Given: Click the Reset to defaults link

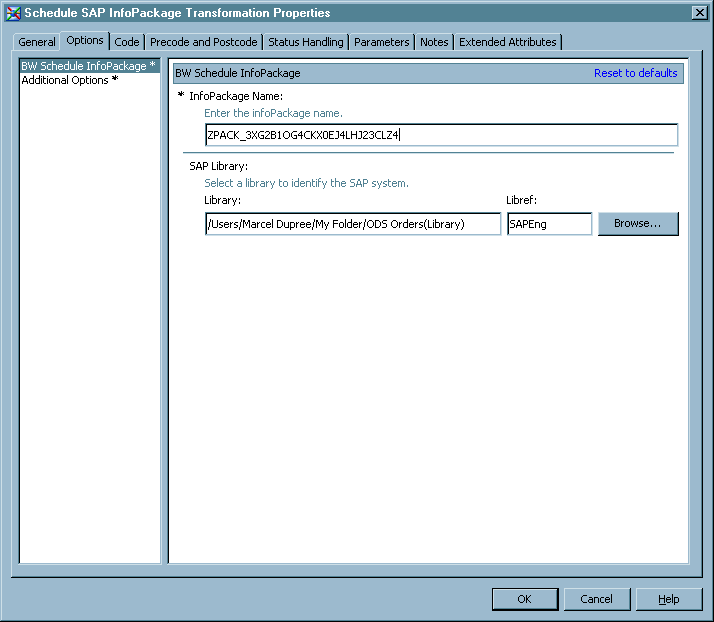Looking at the screenshot, I should pos(635,73).
